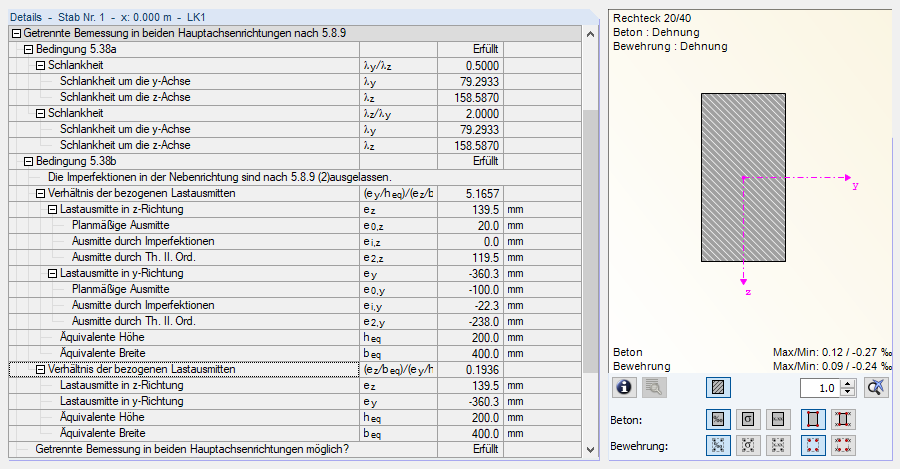Click the y-axis label in cross-section view

[855, 185]
